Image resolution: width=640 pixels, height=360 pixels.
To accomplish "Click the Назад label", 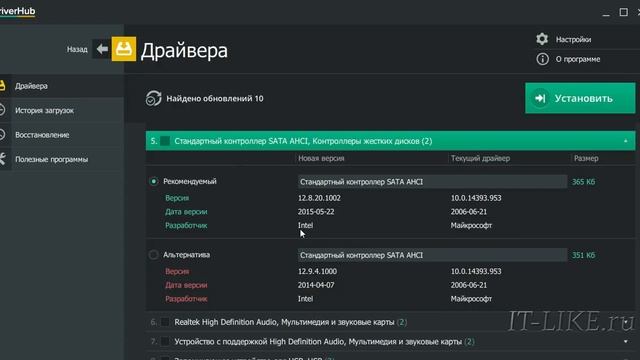I will click(x=77, y=49).
